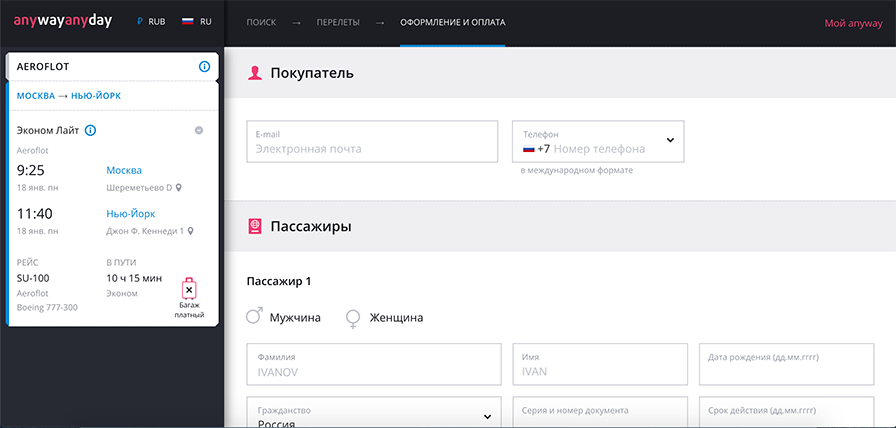896x428 pixels.
Task: Click the Покупатель person icon
Action: (x=255, y=72)
